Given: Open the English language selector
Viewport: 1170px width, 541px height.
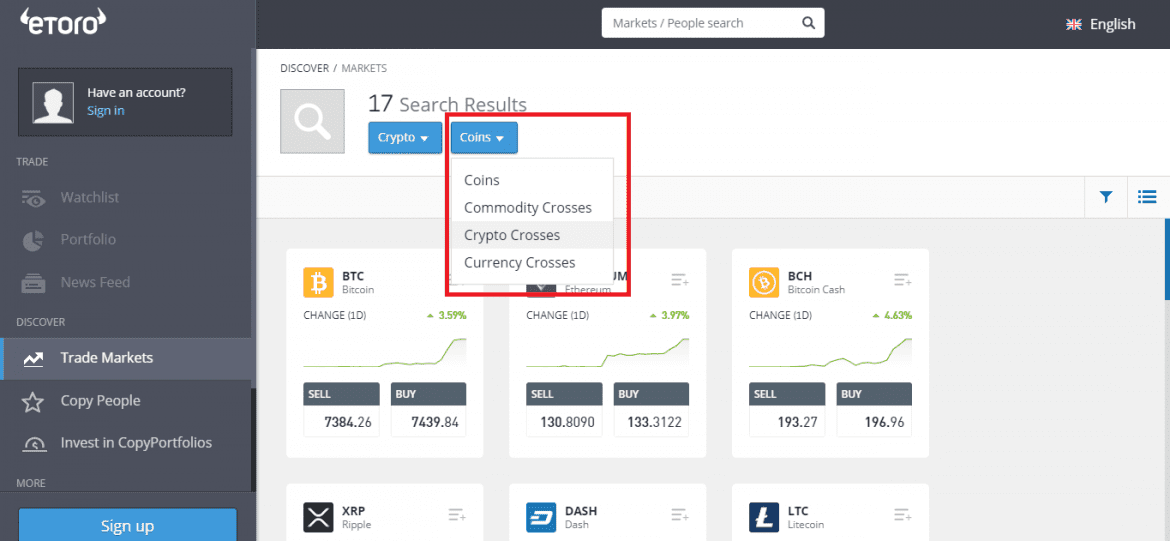Looking at the screenshot, I should click(1101, 25).
